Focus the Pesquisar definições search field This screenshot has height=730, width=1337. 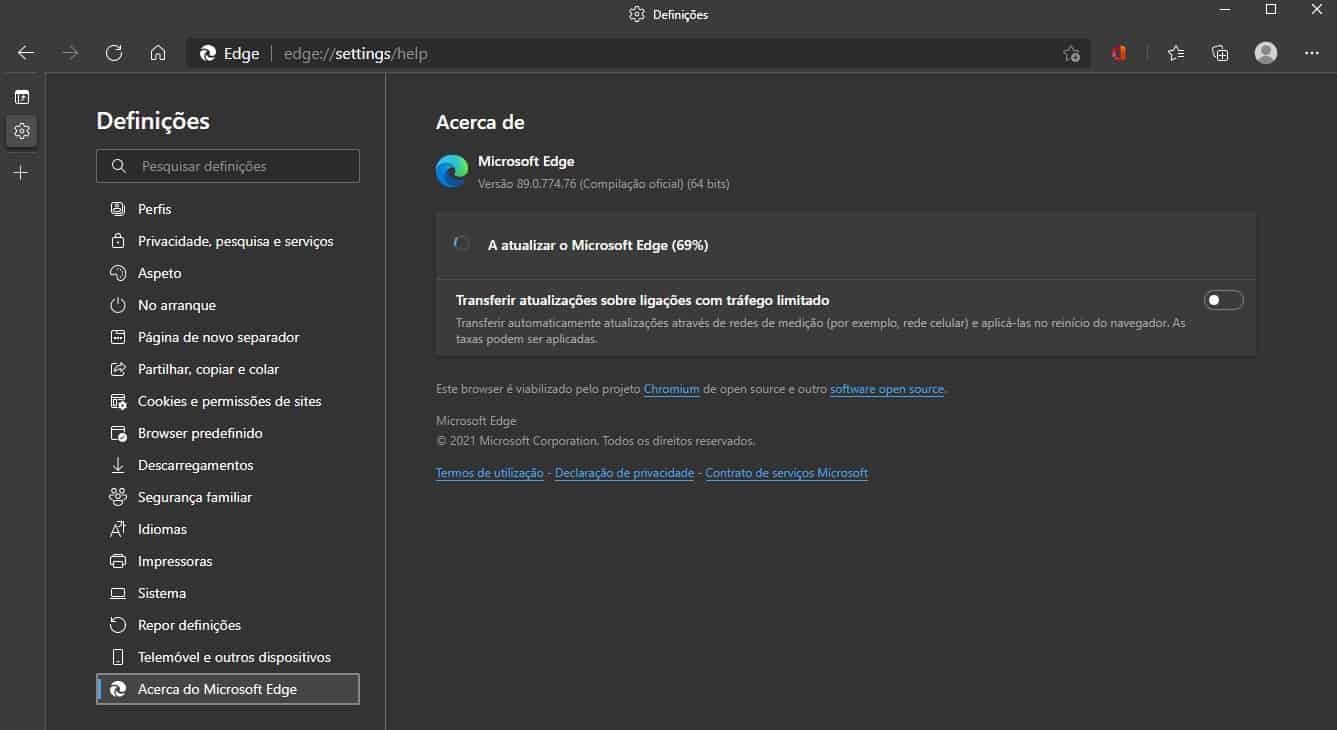pyautogui.click(x=228, y=166)
